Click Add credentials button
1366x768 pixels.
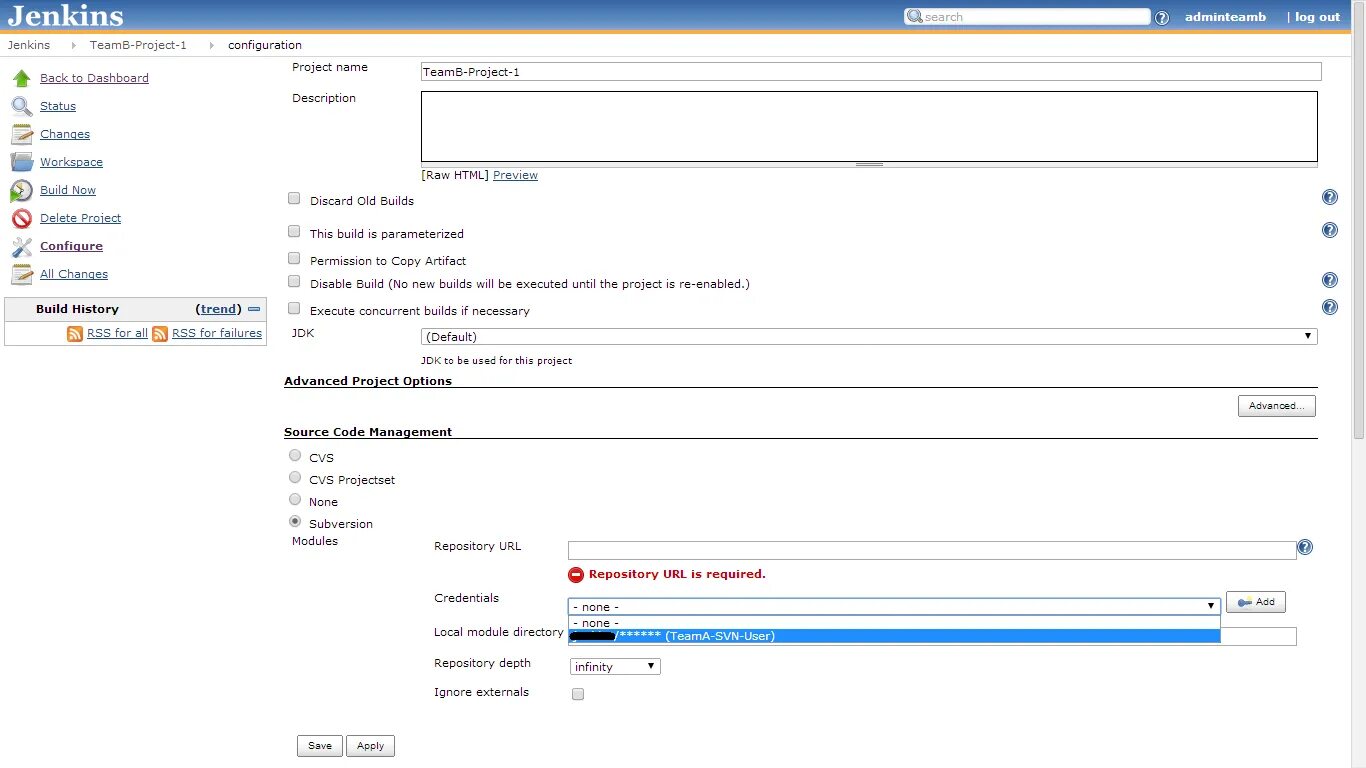coord(1256,602)
